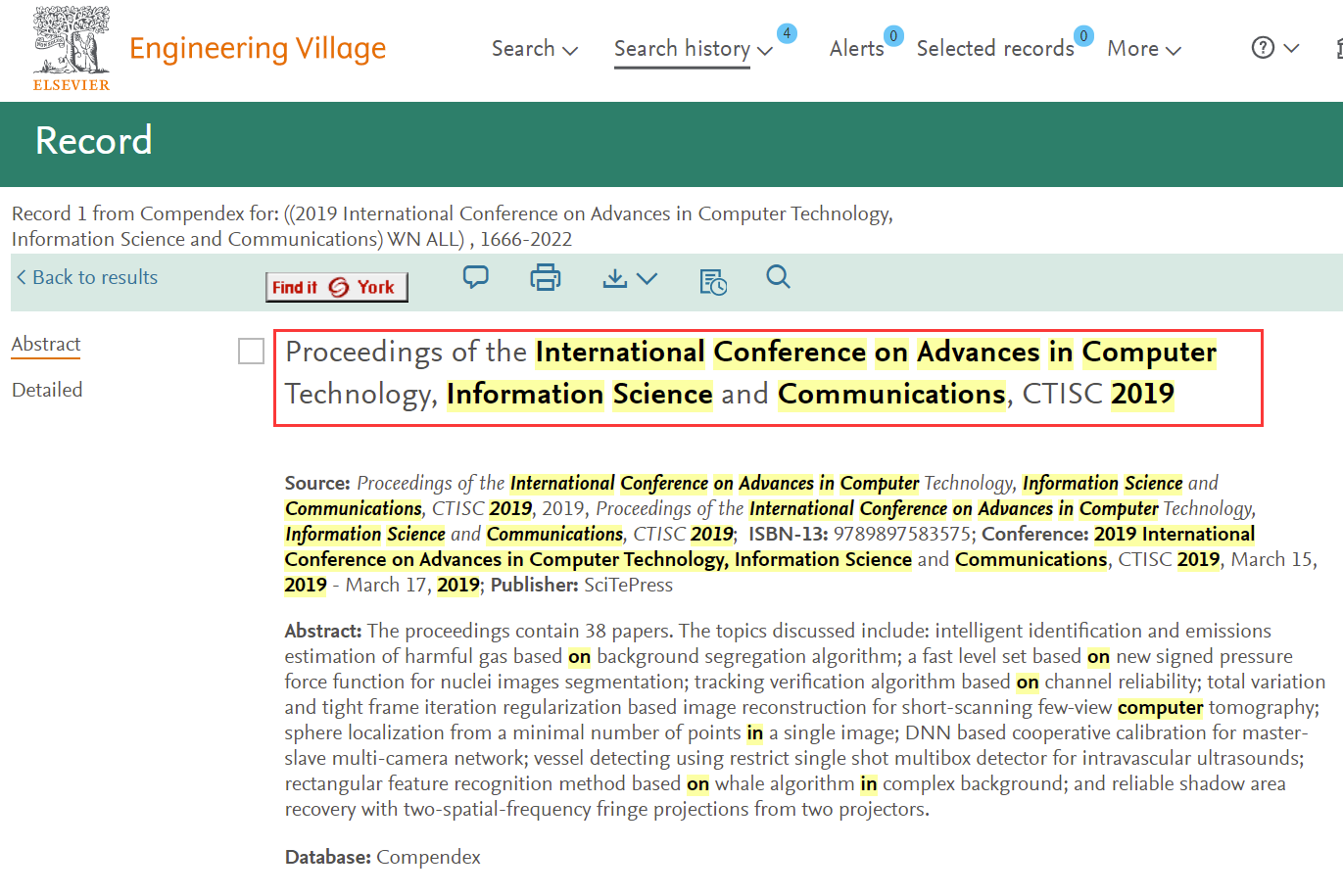Click the ISBN-13 number 9789897583575

[902, 534]
